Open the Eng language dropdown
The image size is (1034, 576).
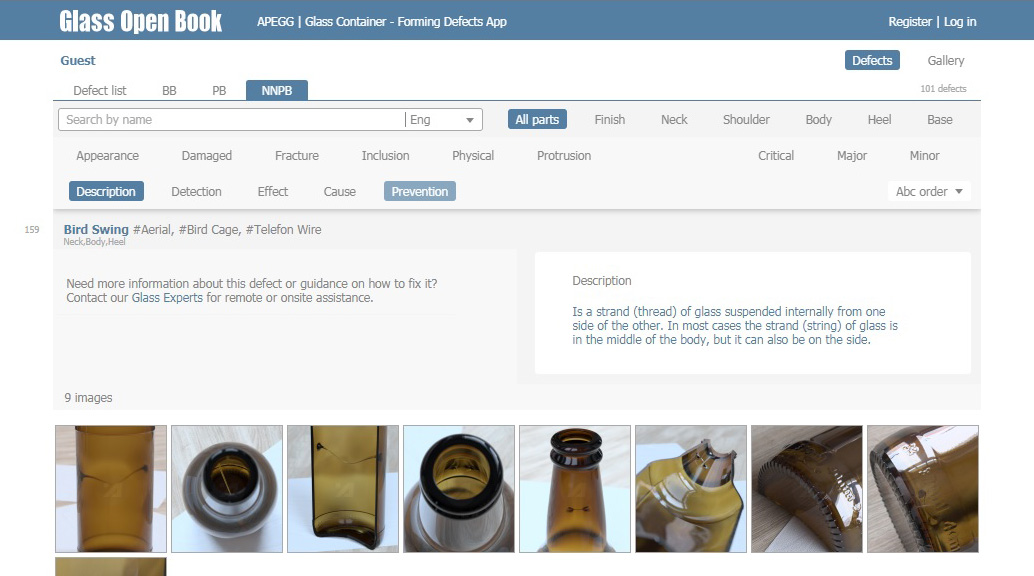click(x=441, y=119)
